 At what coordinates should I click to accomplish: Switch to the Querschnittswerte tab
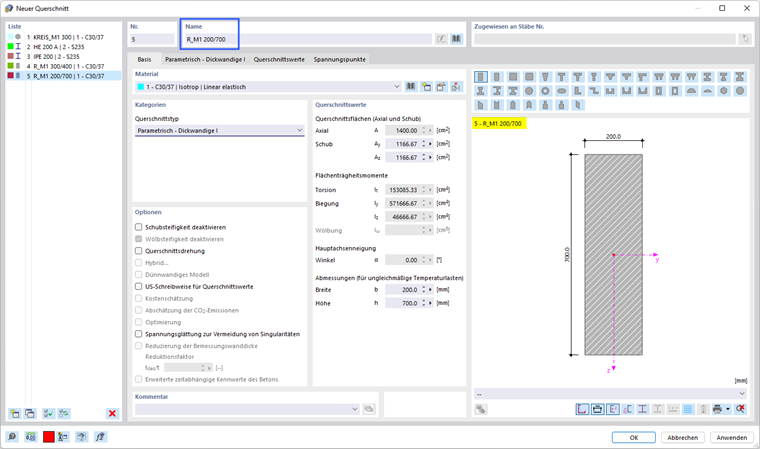(279, 59)
